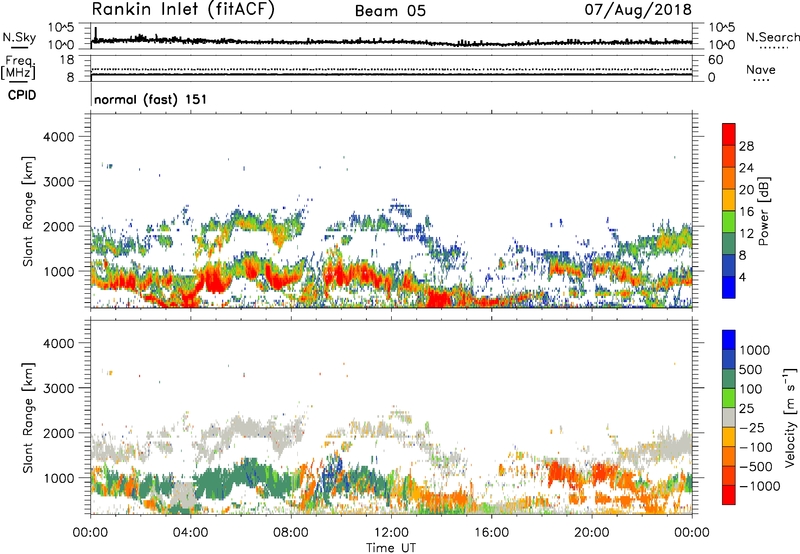Click the '16:00' time axis tick label
The width and height of the screenshot is (800, 554).
point(491,533)
